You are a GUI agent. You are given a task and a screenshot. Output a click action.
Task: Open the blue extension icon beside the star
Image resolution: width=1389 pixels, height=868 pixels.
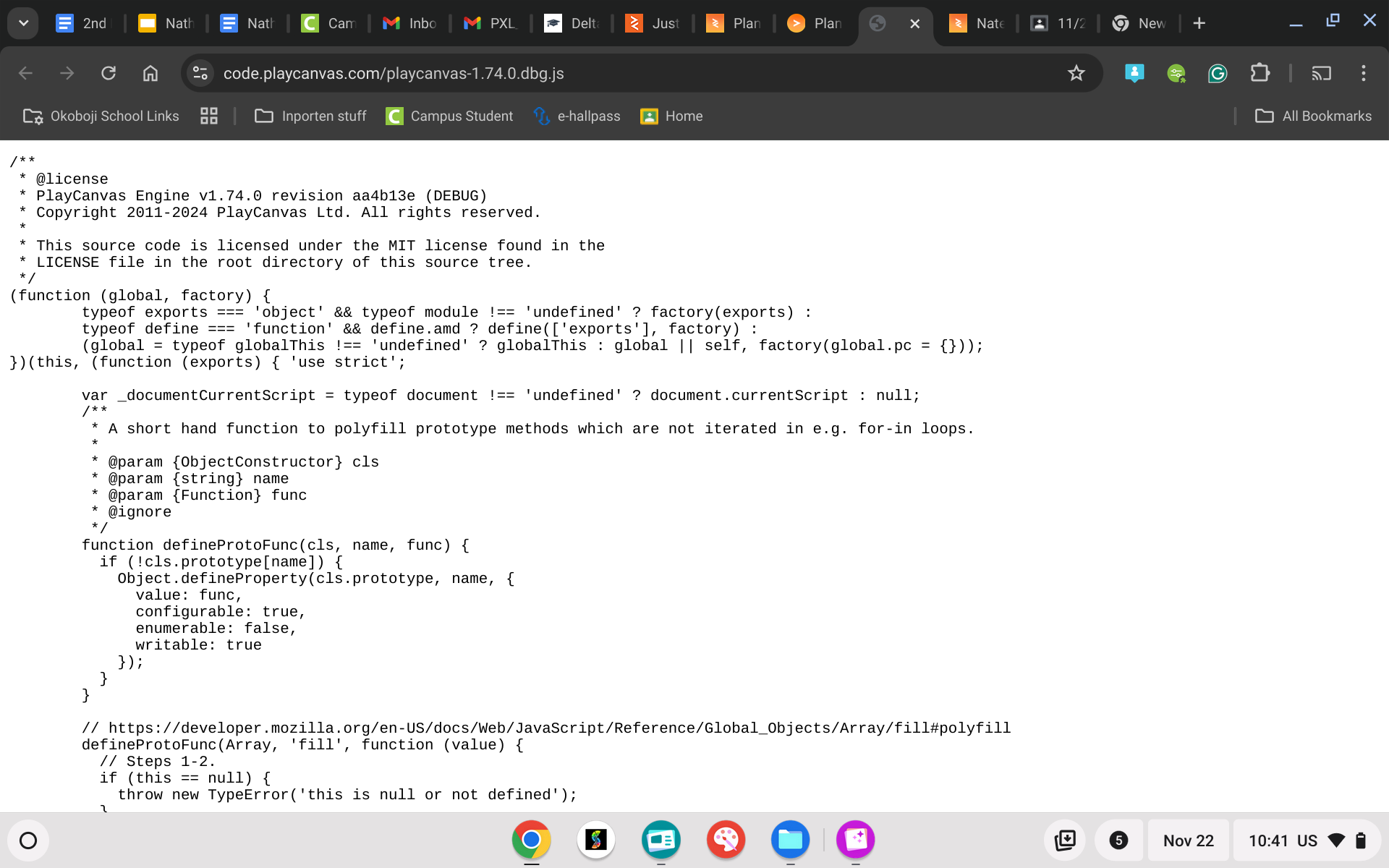pos(1134,73)
